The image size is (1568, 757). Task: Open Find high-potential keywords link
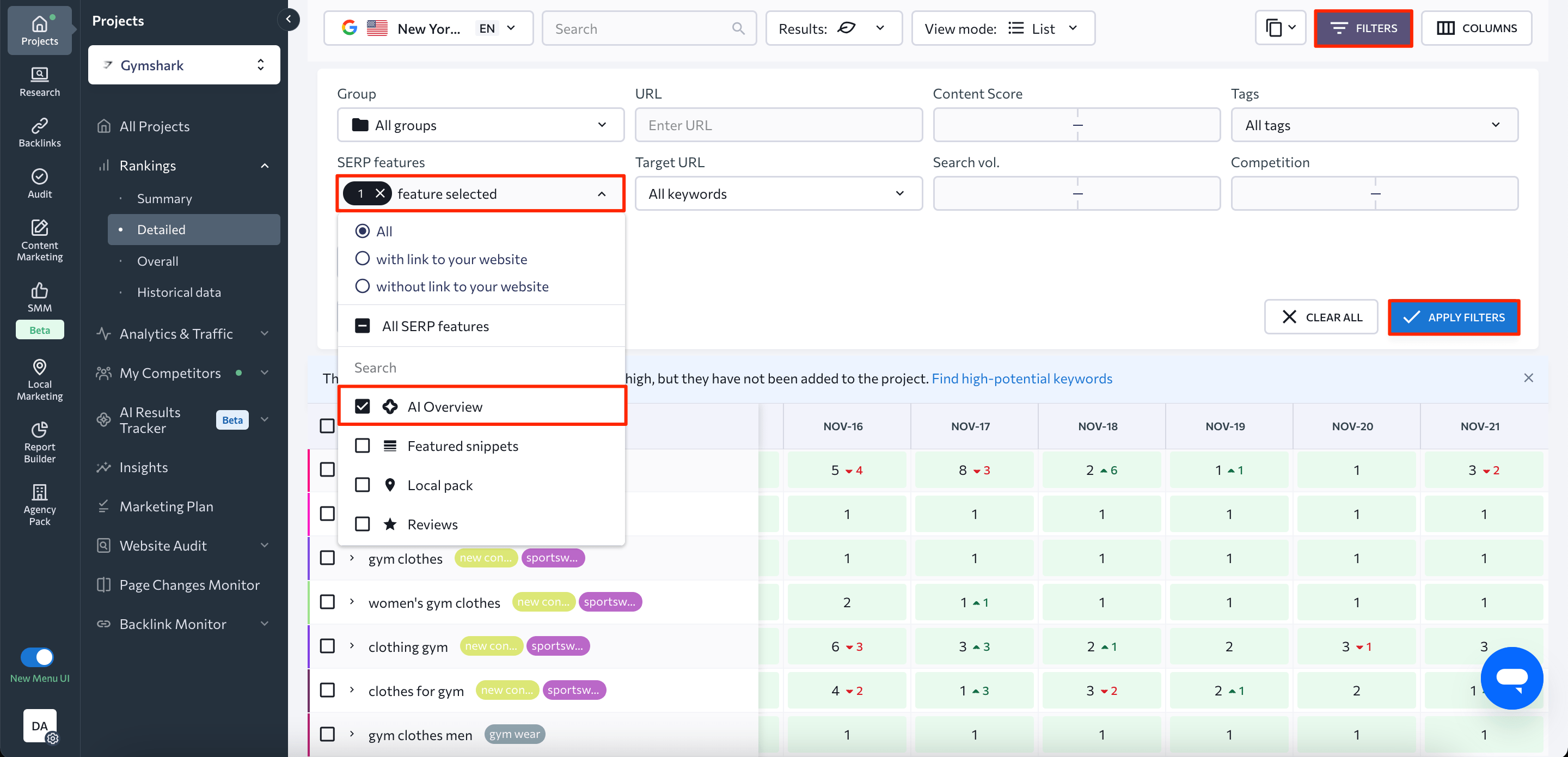click(x=1021, y=378)
